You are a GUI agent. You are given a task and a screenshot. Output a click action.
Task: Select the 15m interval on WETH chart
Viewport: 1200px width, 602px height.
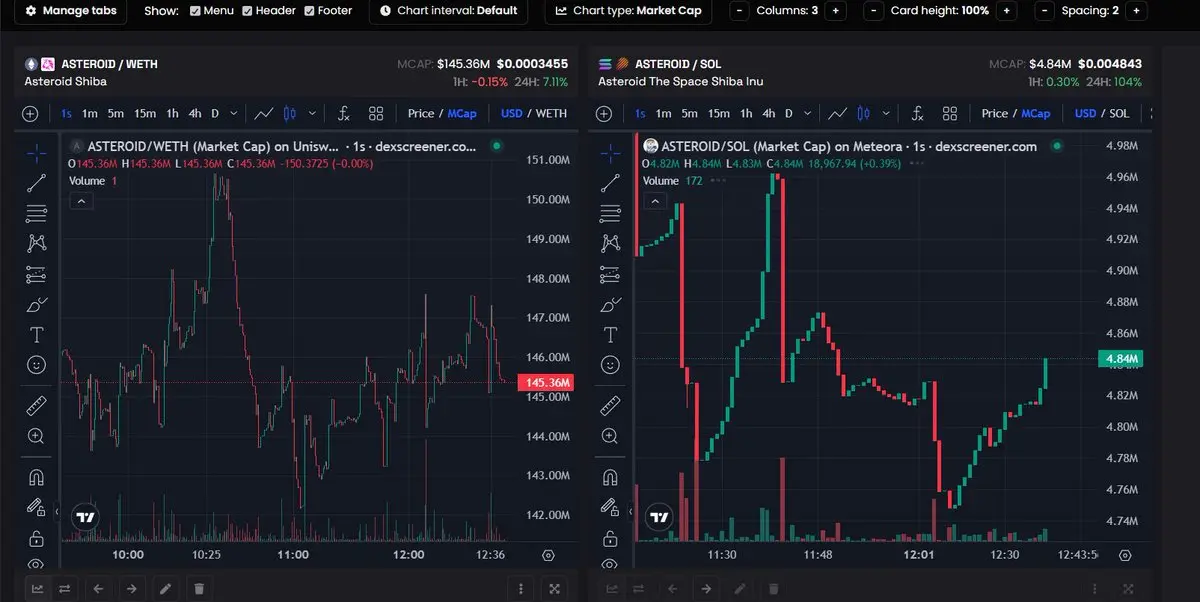145,114
